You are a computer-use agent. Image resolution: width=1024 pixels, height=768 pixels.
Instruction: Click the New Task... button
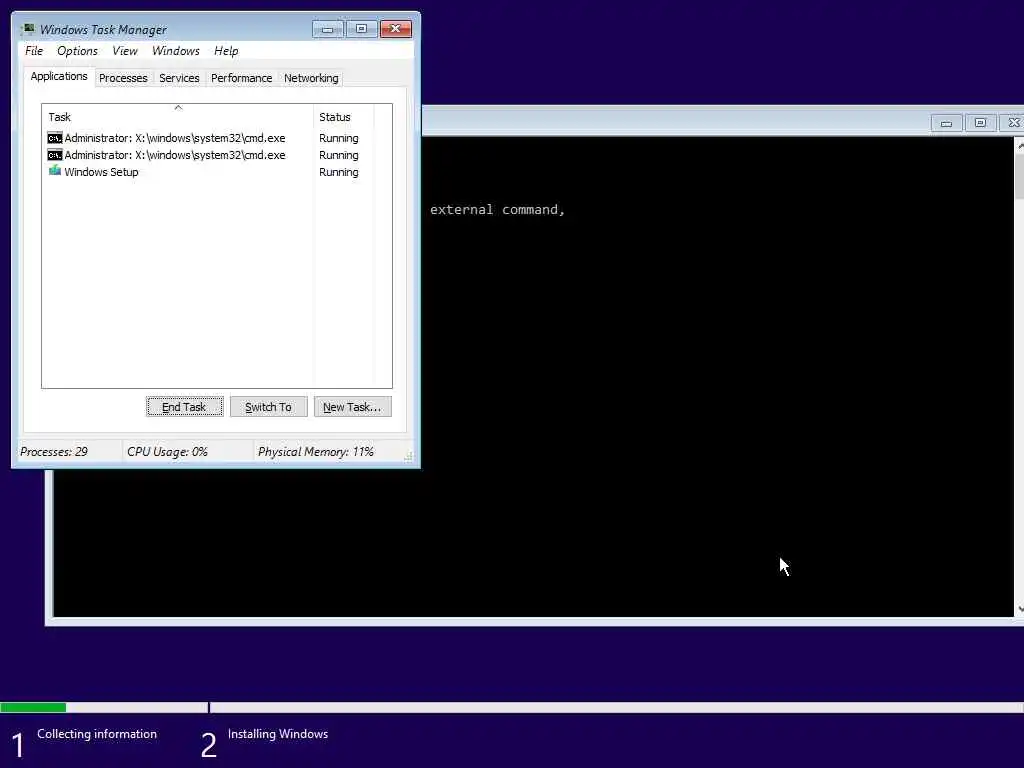tap(353, 407)
